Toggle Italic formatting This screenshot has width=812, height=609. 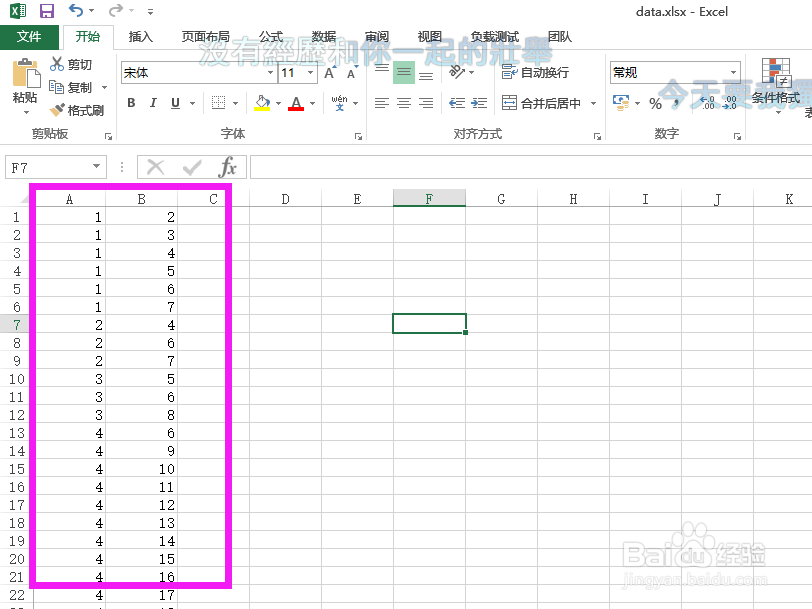pyautogui.click(x=153, y=103)
